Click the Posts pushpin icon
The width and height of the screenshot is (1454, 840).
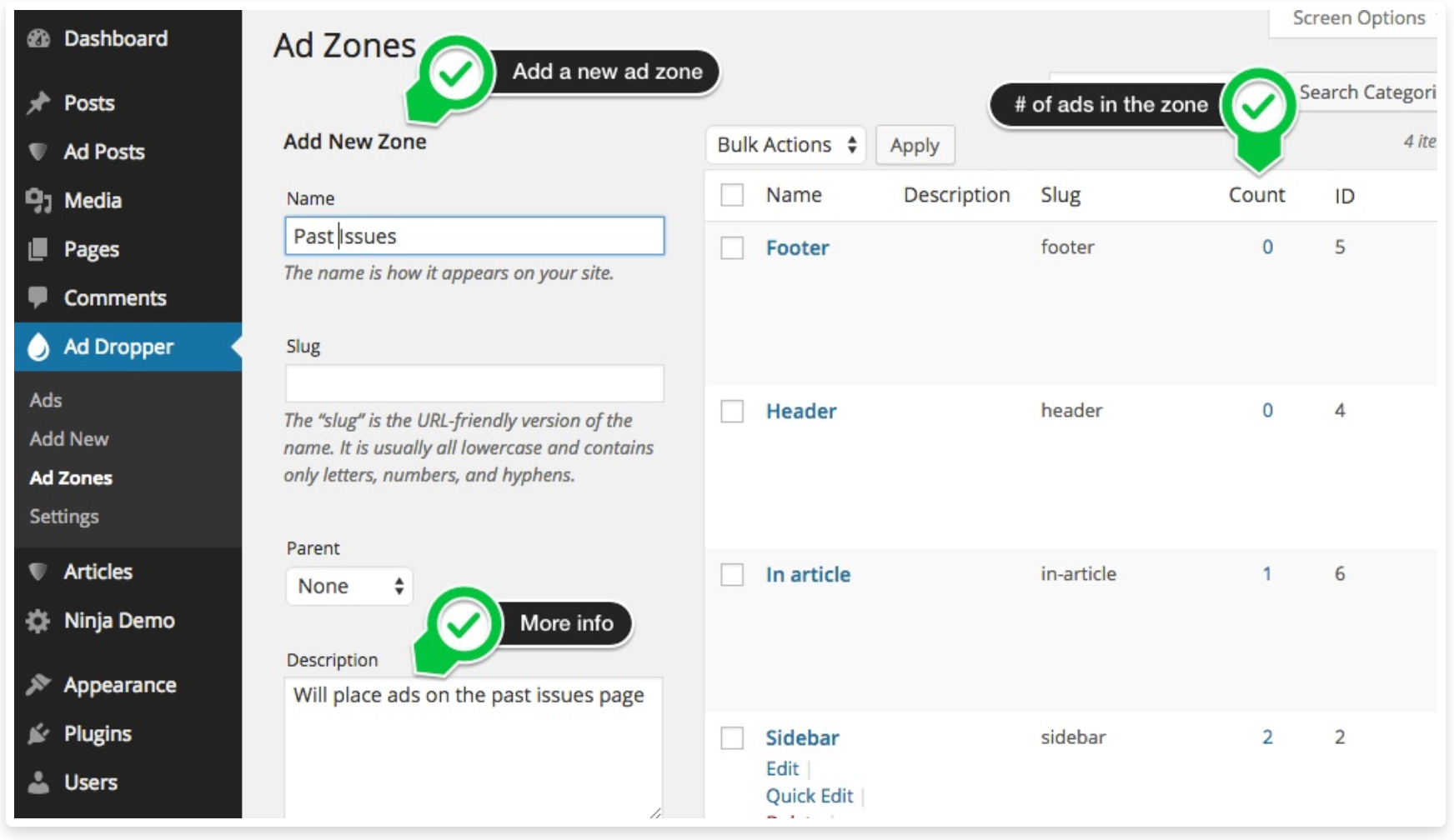coord(38,103)
